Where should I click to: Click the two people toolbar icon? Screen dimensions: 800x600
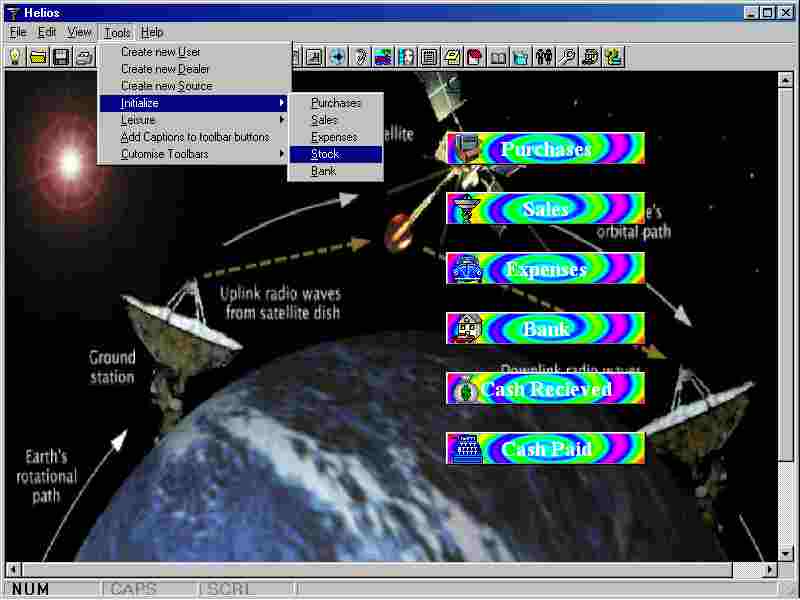tap(544, 57)
